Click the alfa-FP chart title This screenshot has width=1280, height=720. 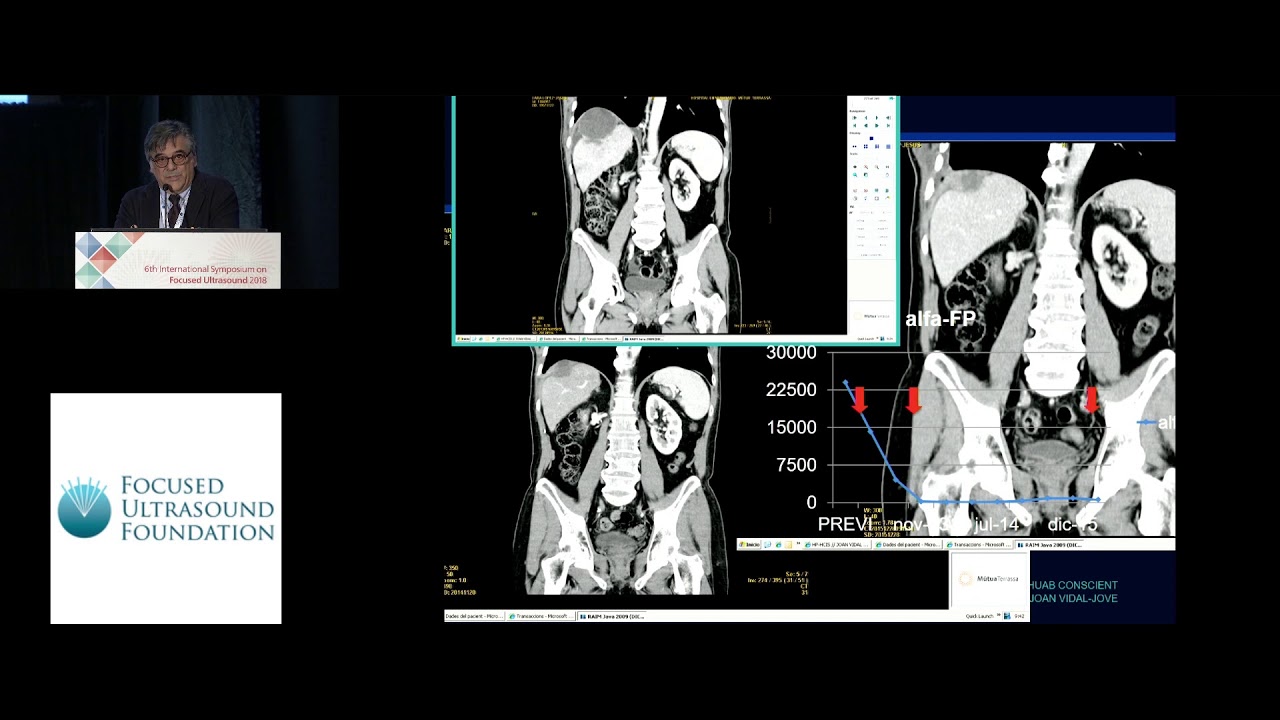pyautogui.click(x=940, y=320)
